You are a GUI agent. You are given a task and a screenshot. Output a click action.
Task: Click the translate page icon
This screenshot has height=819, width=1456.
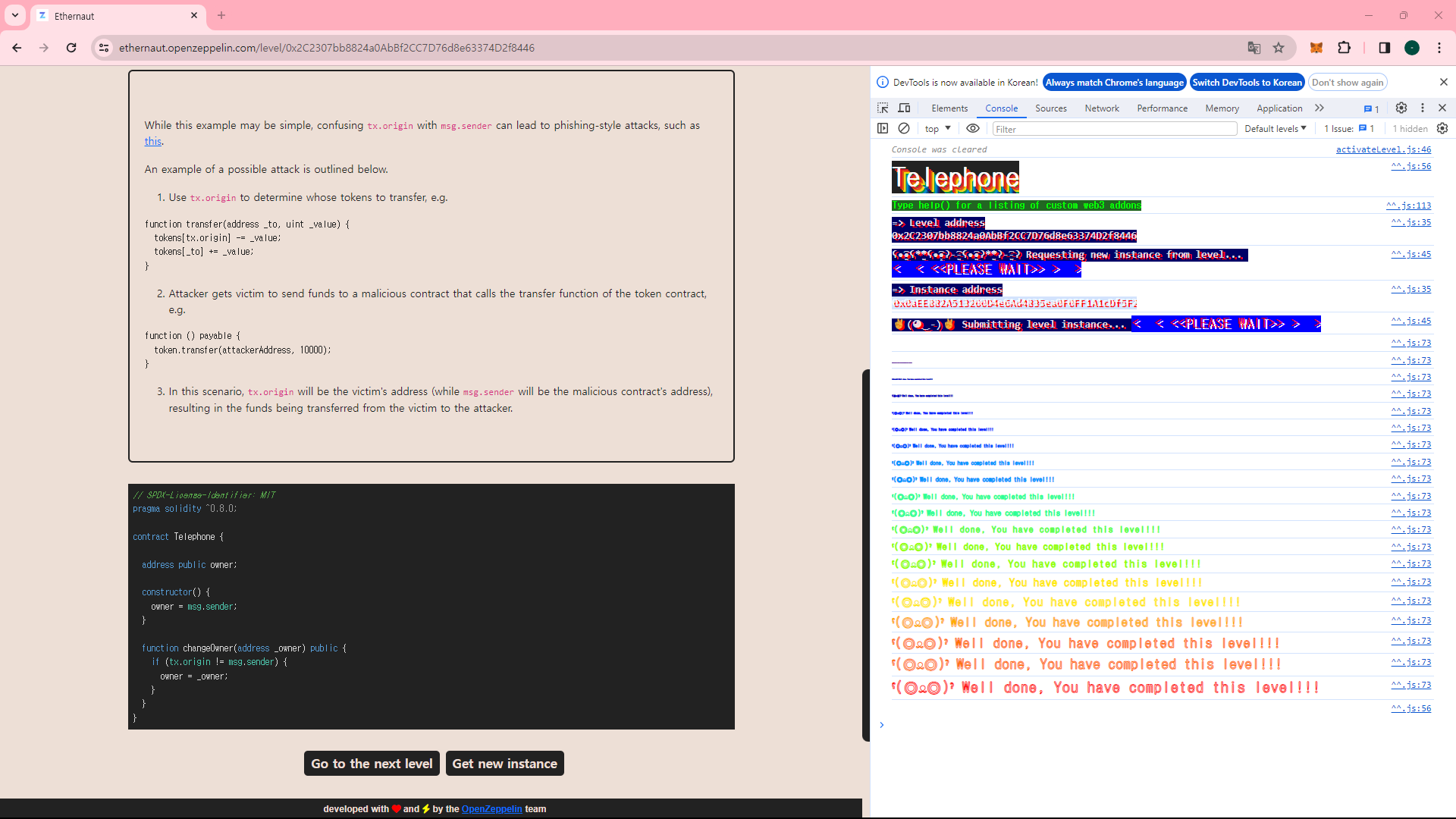1254,48
